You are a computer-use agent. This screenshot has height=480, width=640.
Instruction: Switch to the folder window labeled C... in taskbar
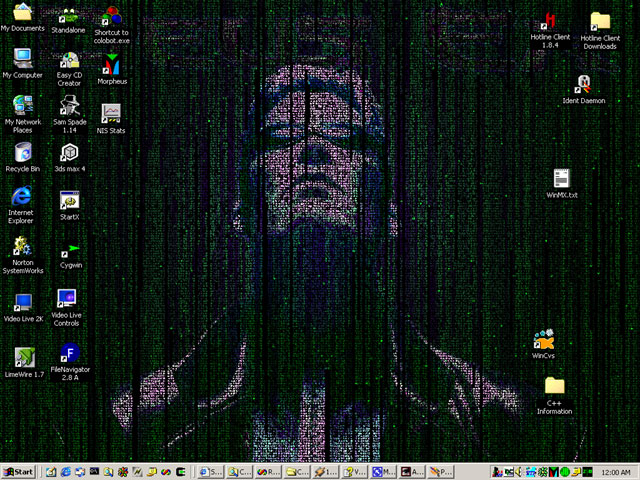(297, 472)
